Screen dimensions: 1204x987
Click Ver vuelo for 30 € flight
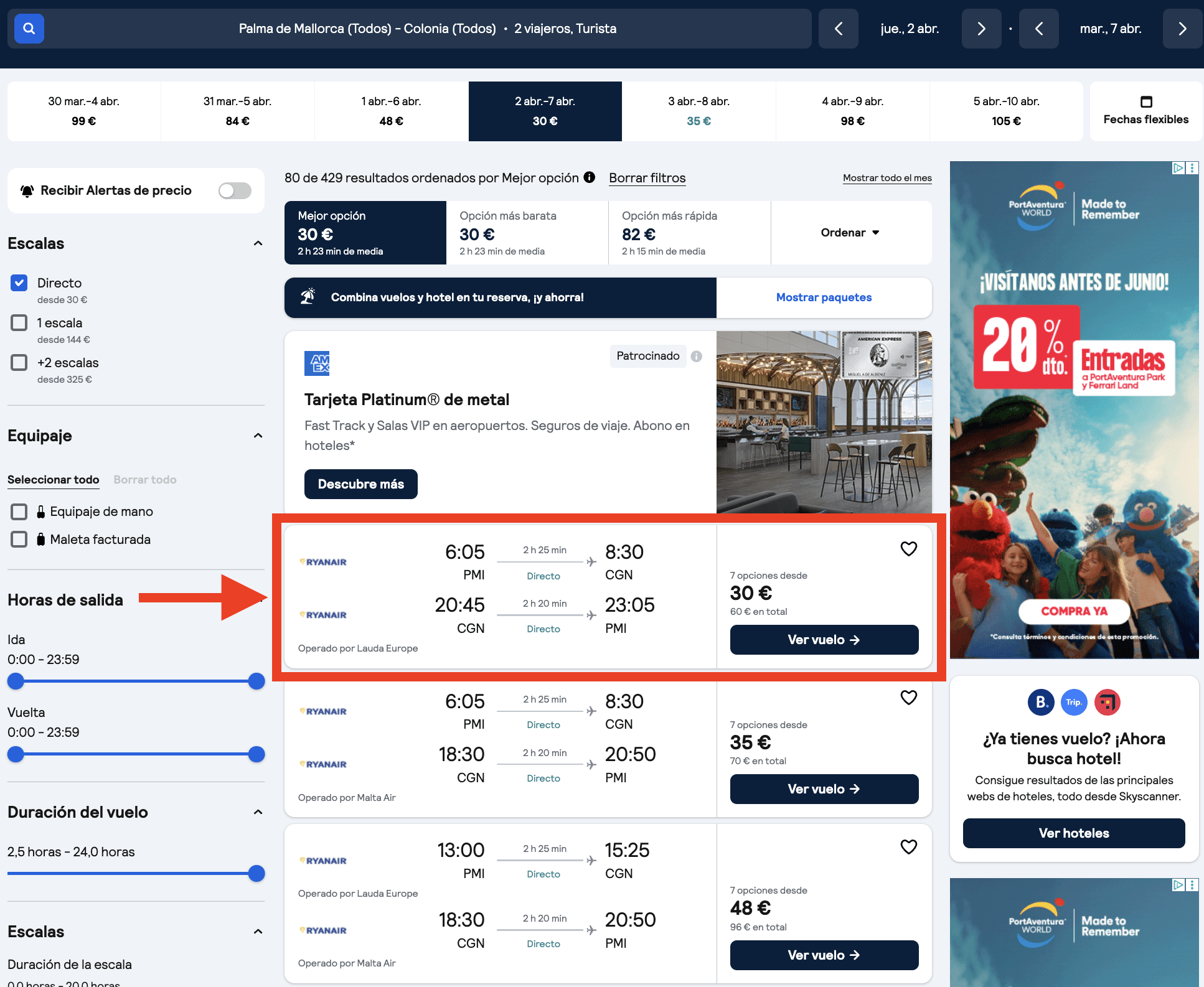tap(824, 640)
